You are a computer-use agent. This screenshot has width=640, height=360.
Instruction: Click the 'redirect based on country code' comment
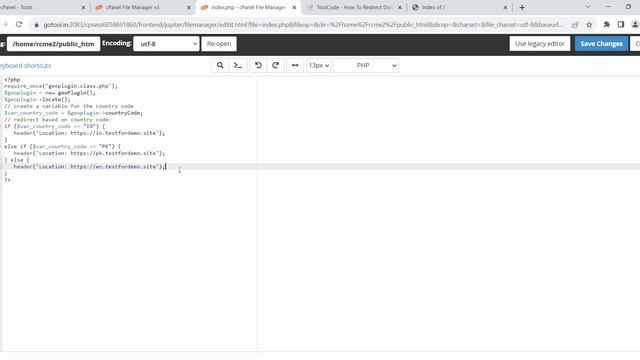(x=58, y=120)
